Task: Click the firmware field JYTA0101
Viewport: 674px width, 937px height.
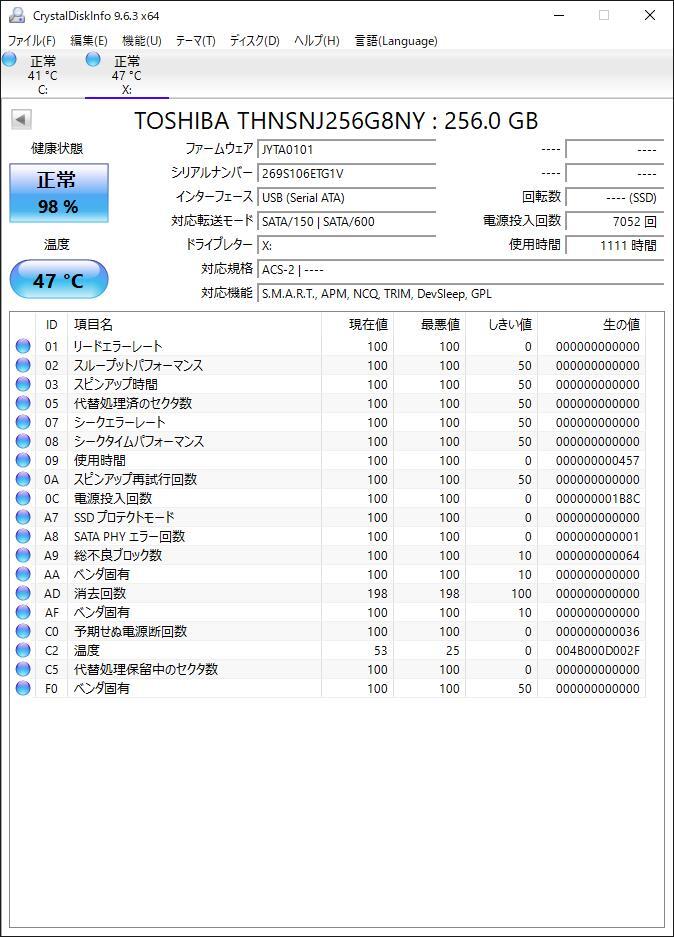Action: (347, 149)
